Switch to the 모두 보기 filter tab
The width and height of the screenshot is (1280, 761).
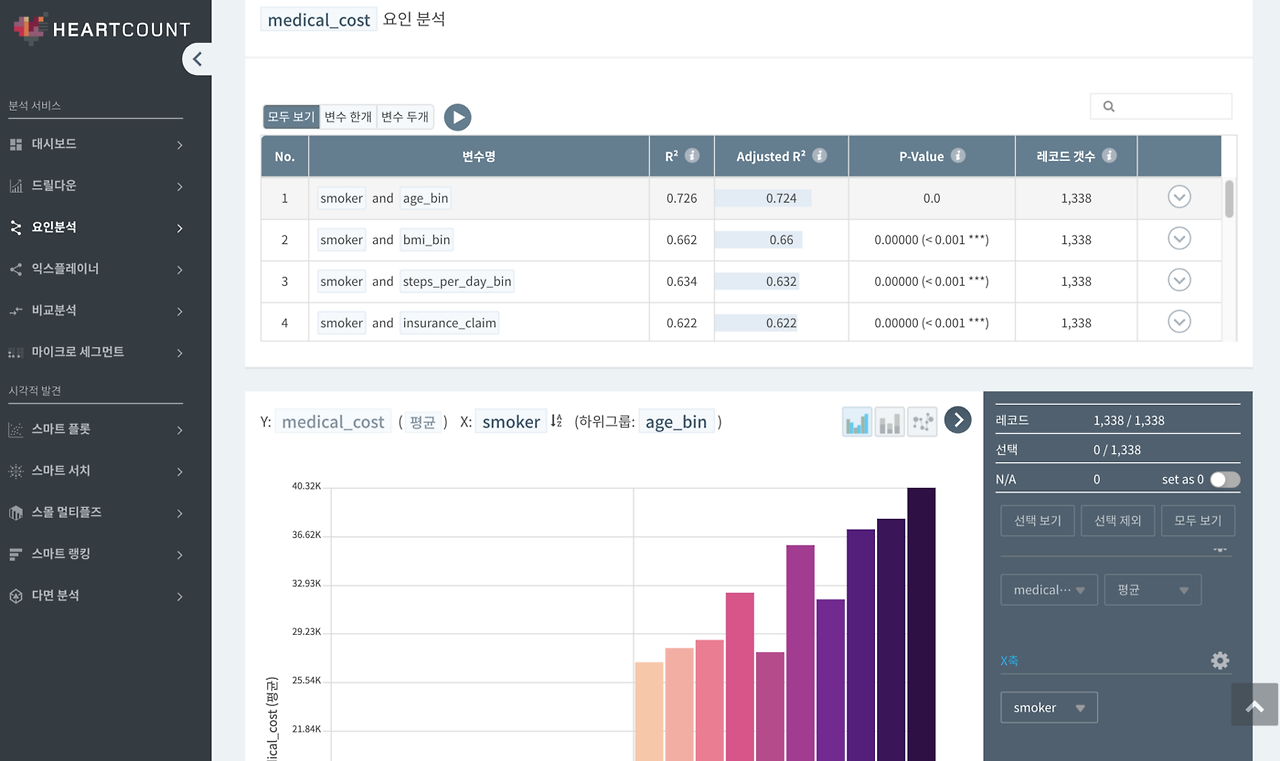(291, 117)
